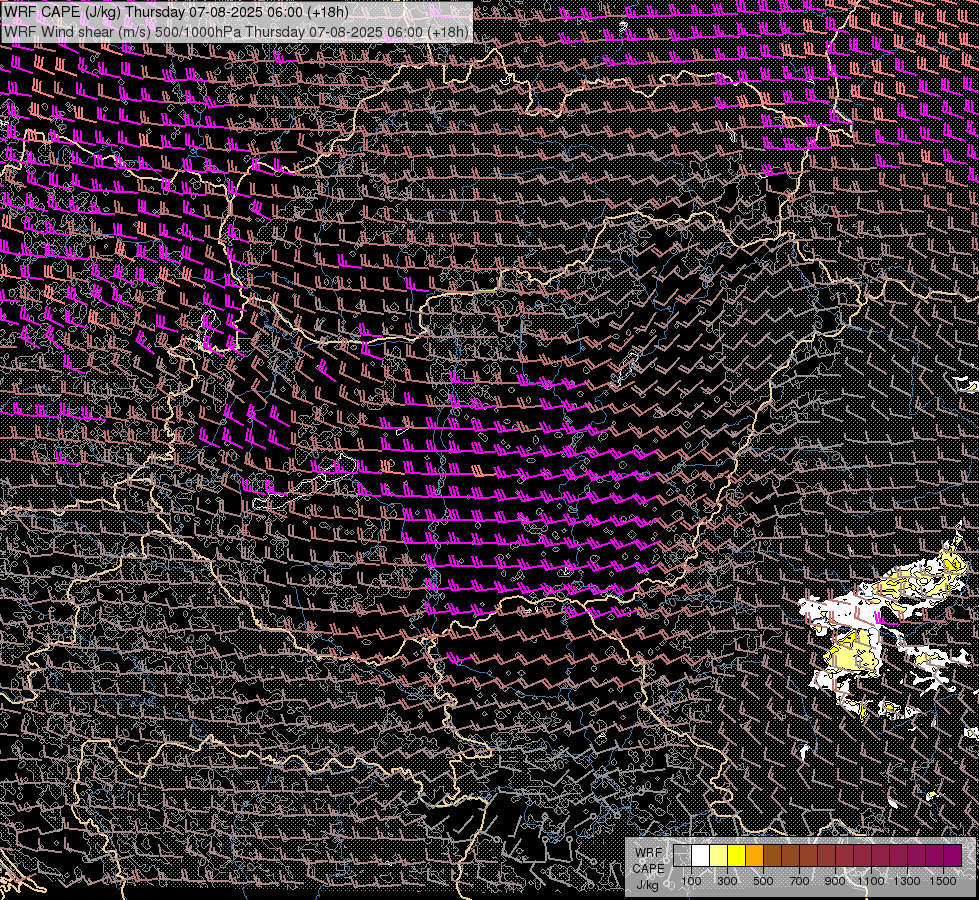The width and height of the screenshot is (979, 900).
Task: Click the legend value 1300
Action: (x=907, y=881)
